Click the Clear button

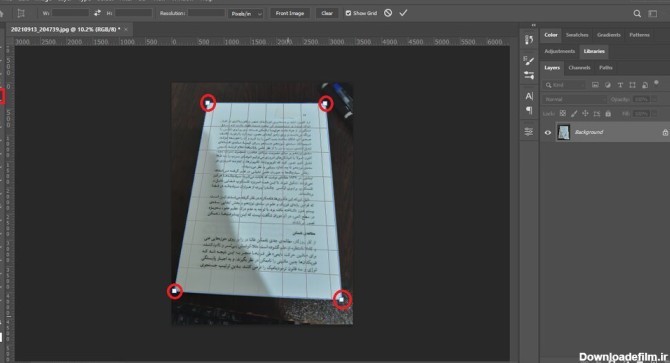[327, 13]
